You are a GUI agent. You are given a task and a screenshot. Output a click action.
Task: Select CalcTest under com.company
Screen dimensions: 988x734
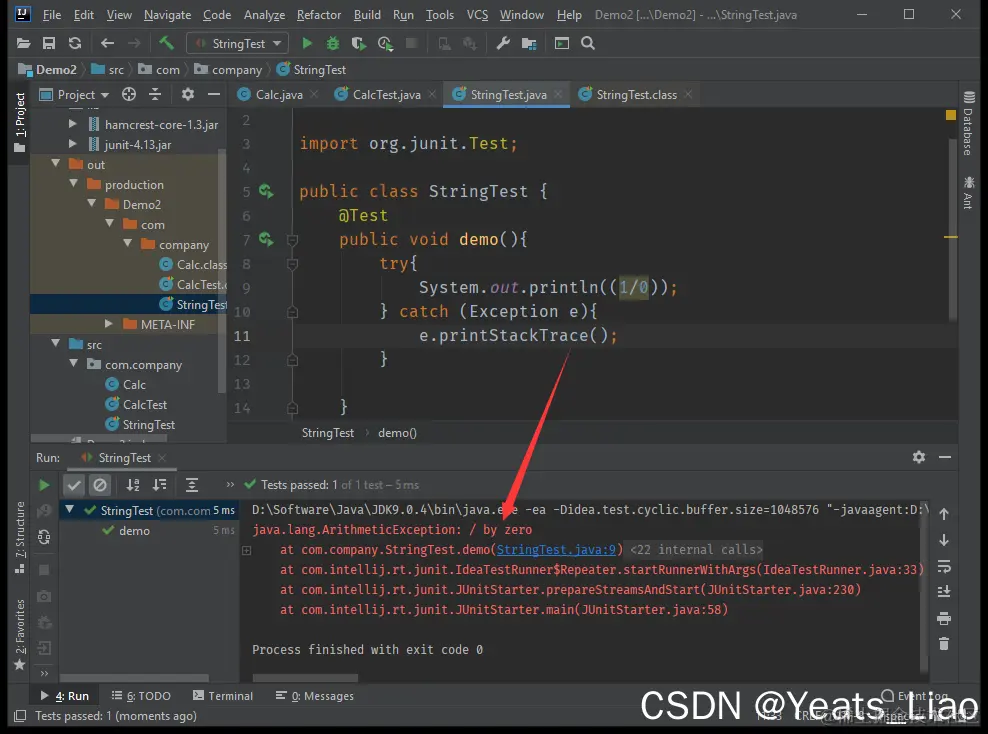coord(144,404)
